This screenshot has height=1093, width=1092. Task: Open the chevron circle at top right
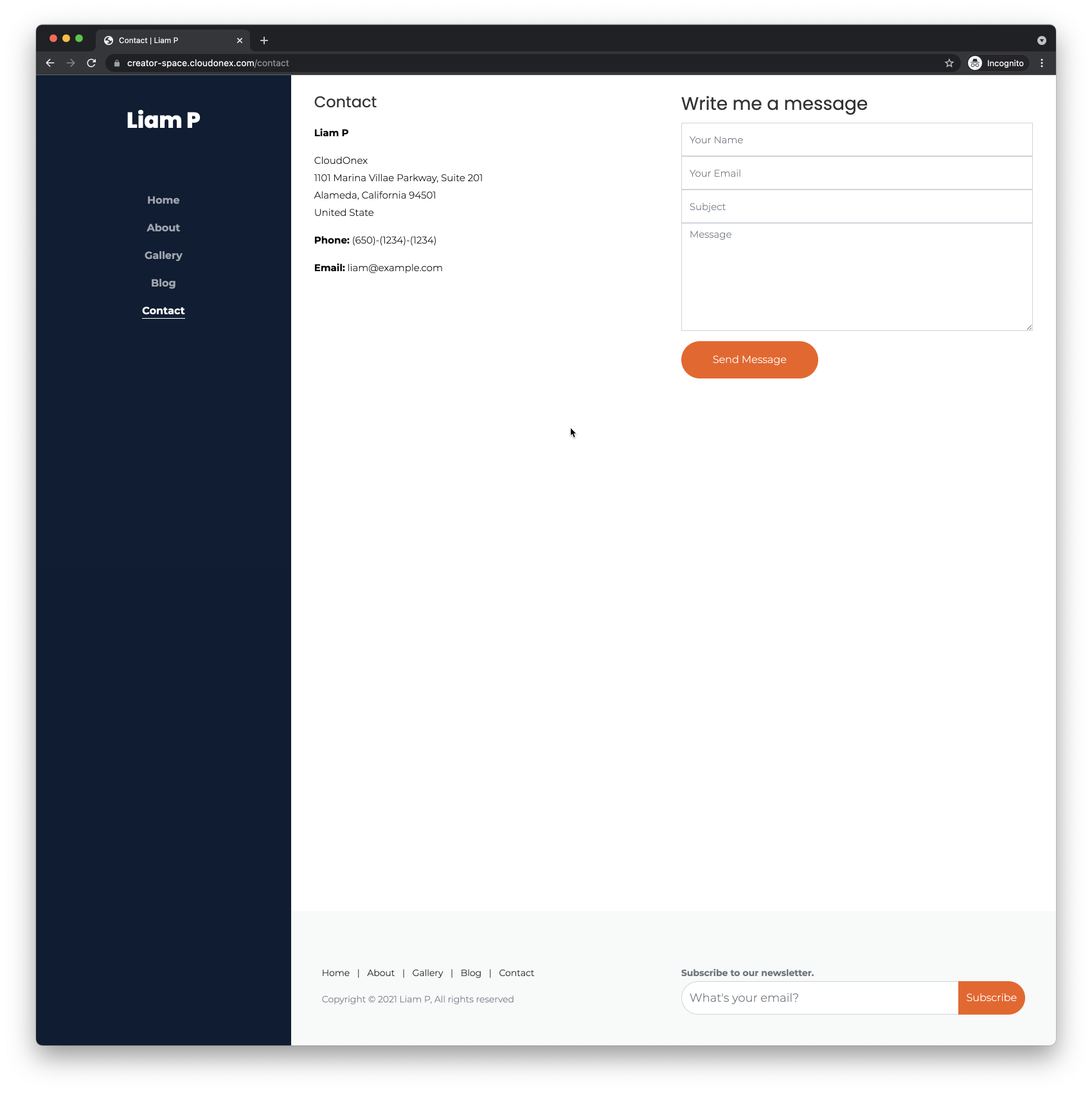1041,39
